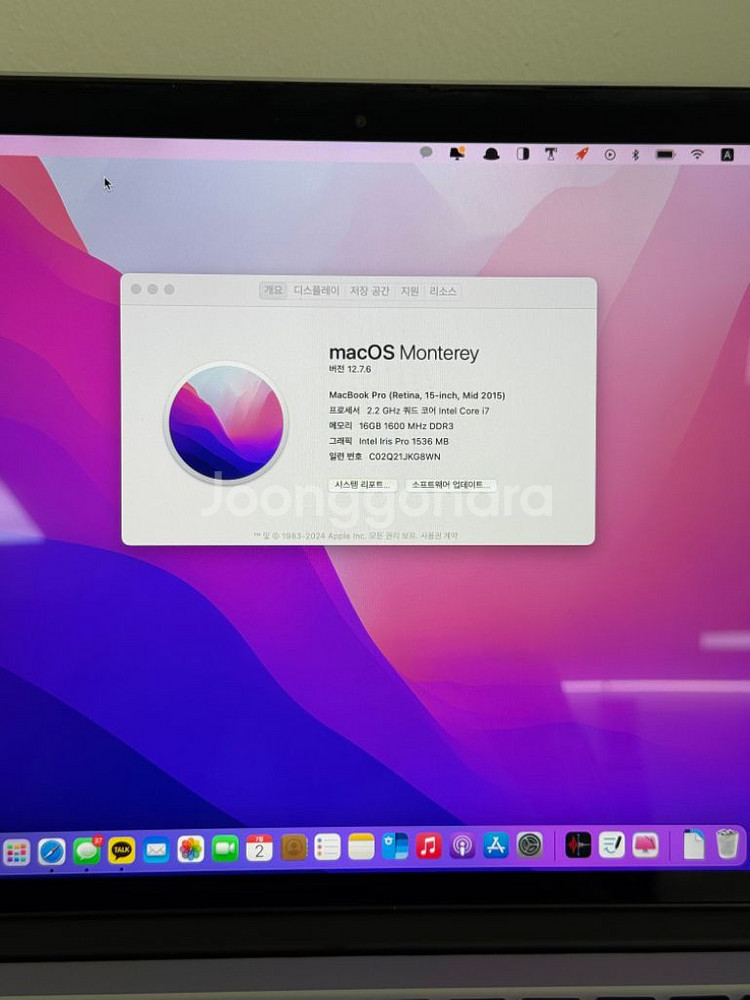Open the Wi-Fi menu
The image size is (750, 1000).
tap(697, 154)
